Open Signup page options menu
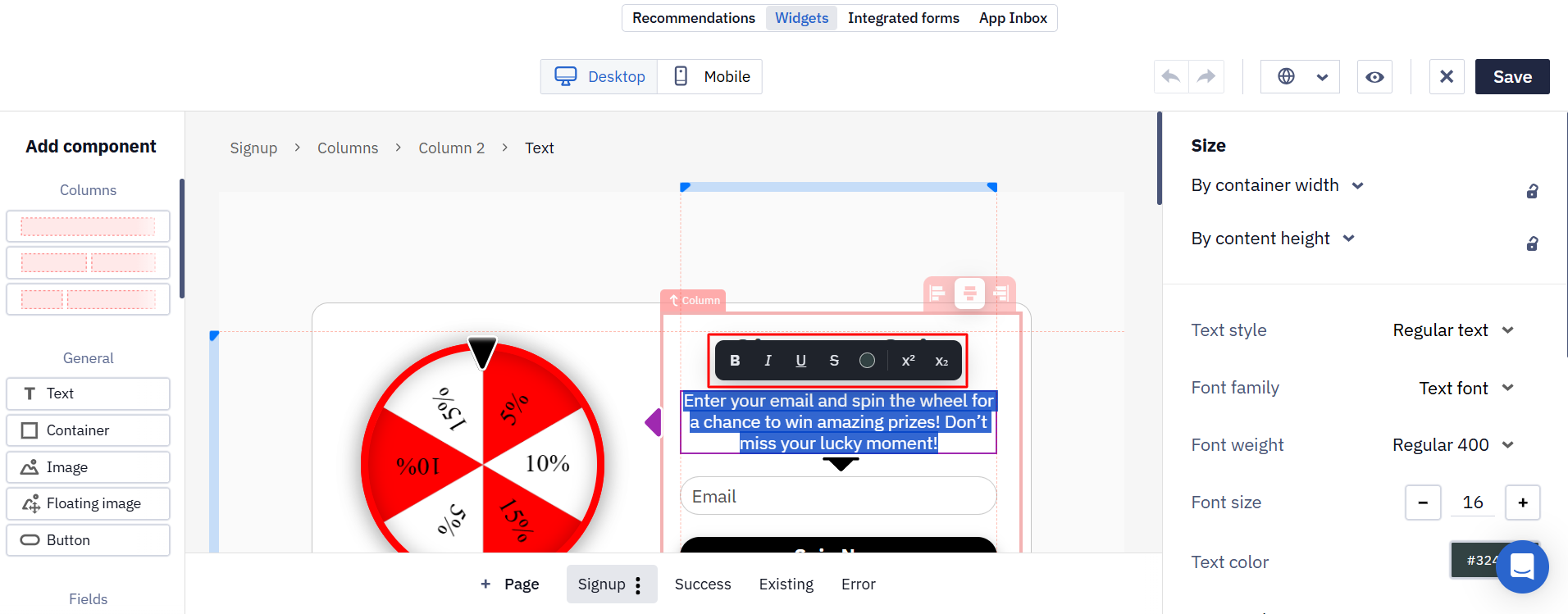 (x=638, y=585)
